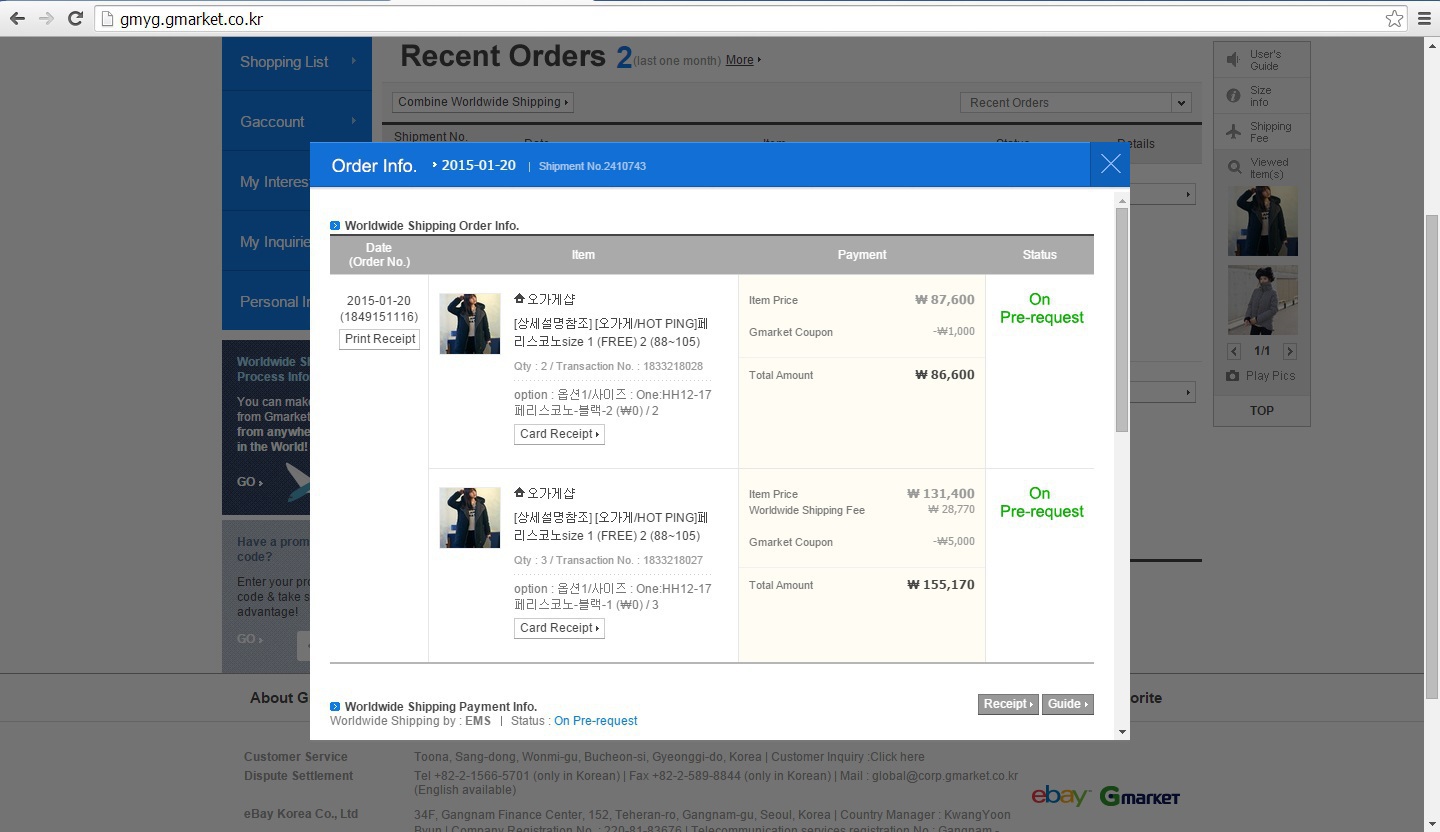
Task: Click the Gmarket logo in footer
Action: 1140,796
